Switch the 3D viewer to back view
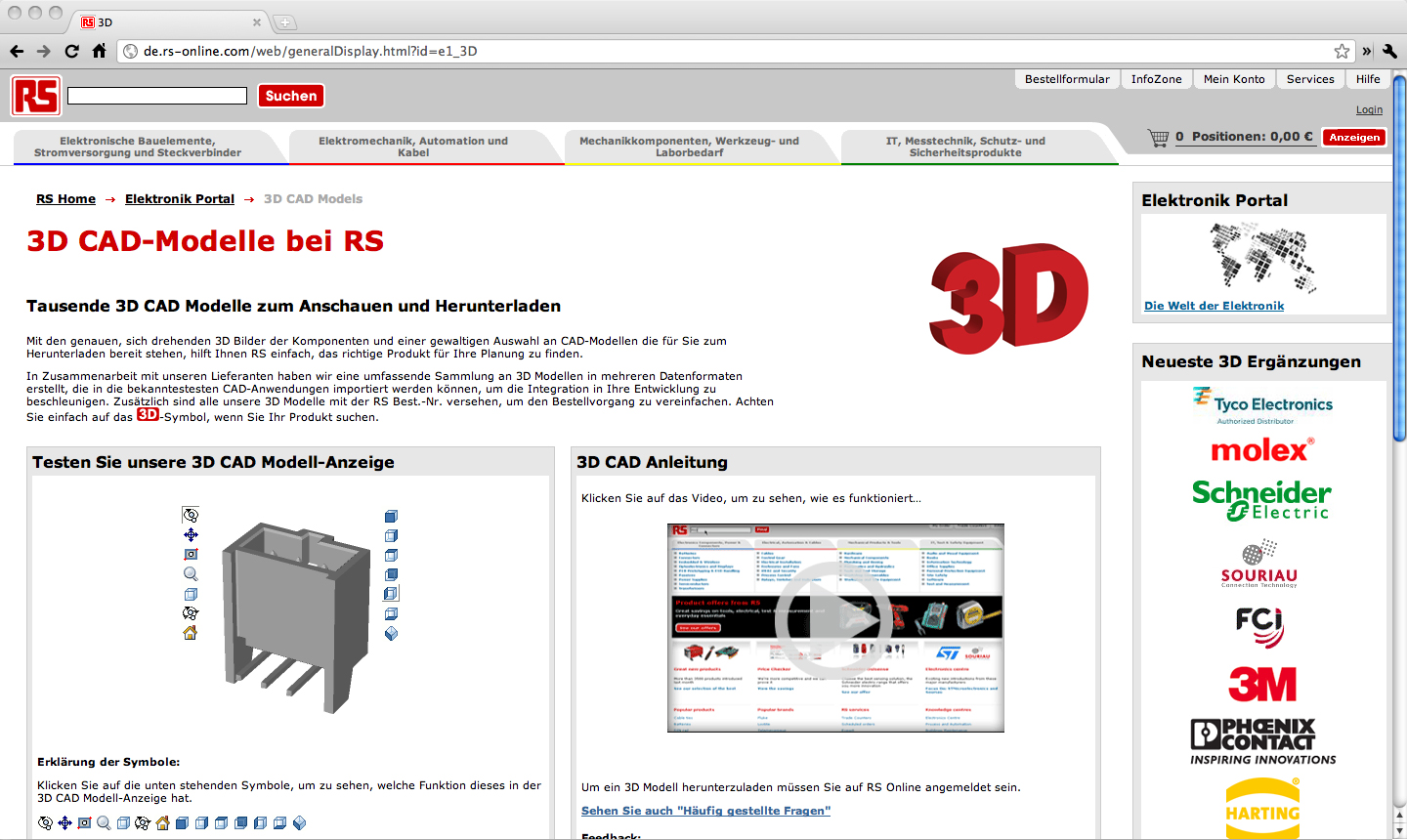 pos(391,574)
